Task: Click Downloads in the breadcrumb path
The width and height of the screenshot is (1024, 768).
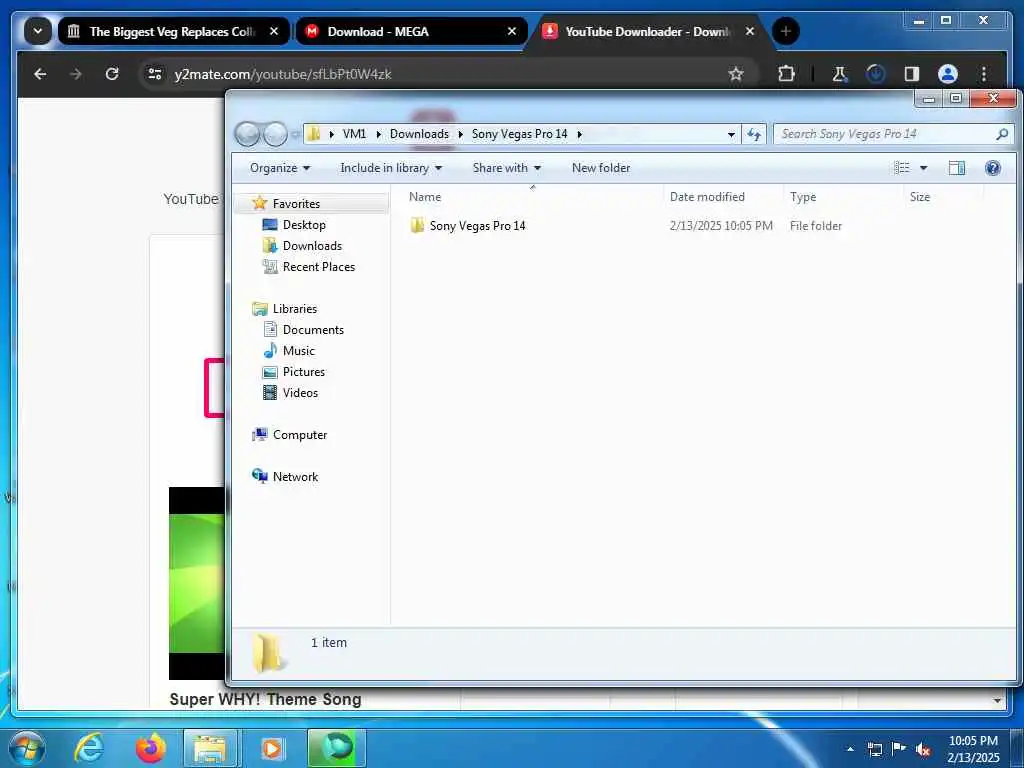Action: coord(419,134)
